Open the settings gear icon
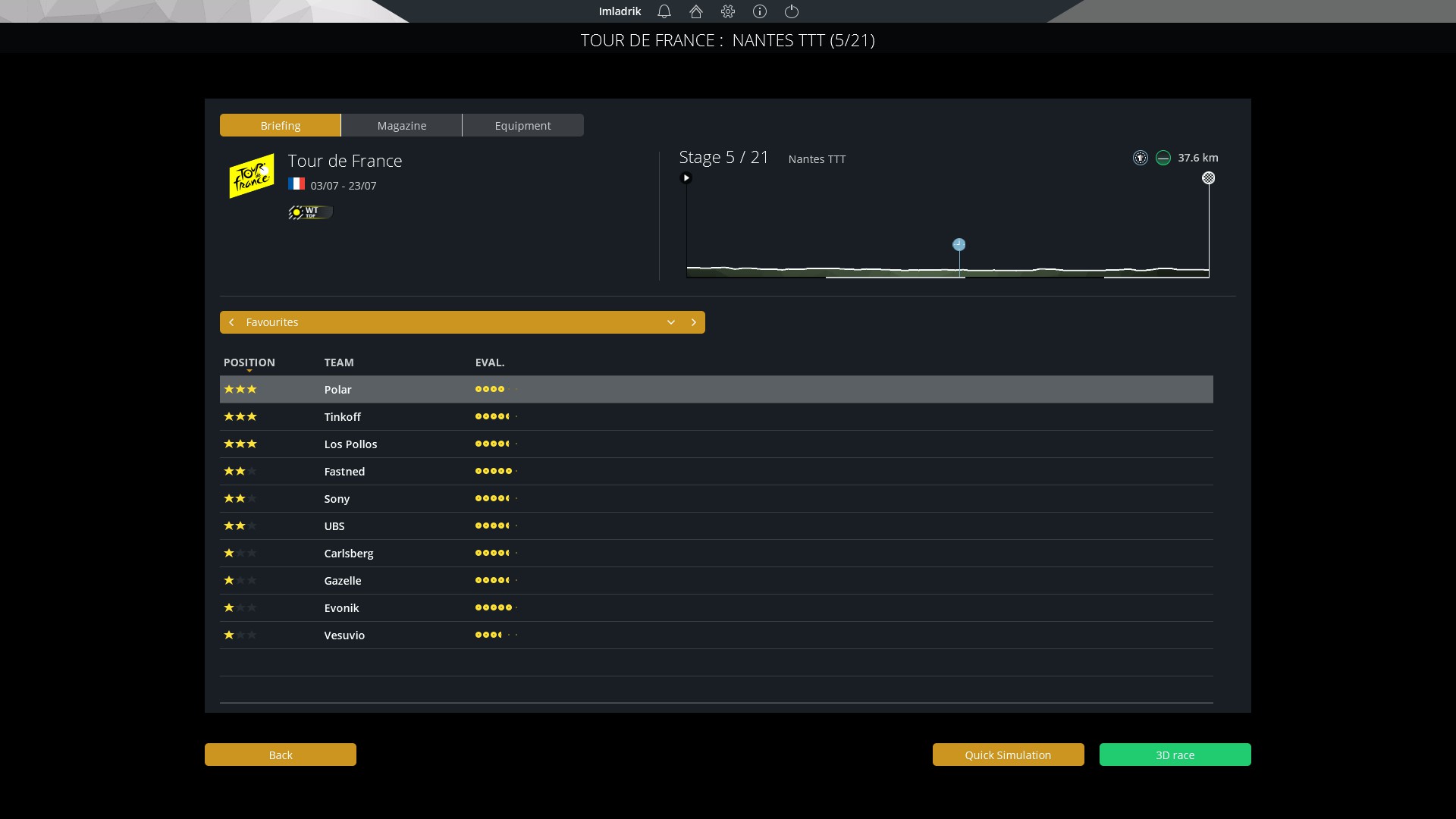The width and height of the screenshot is (1456, 819). click(x=728, y=11)
